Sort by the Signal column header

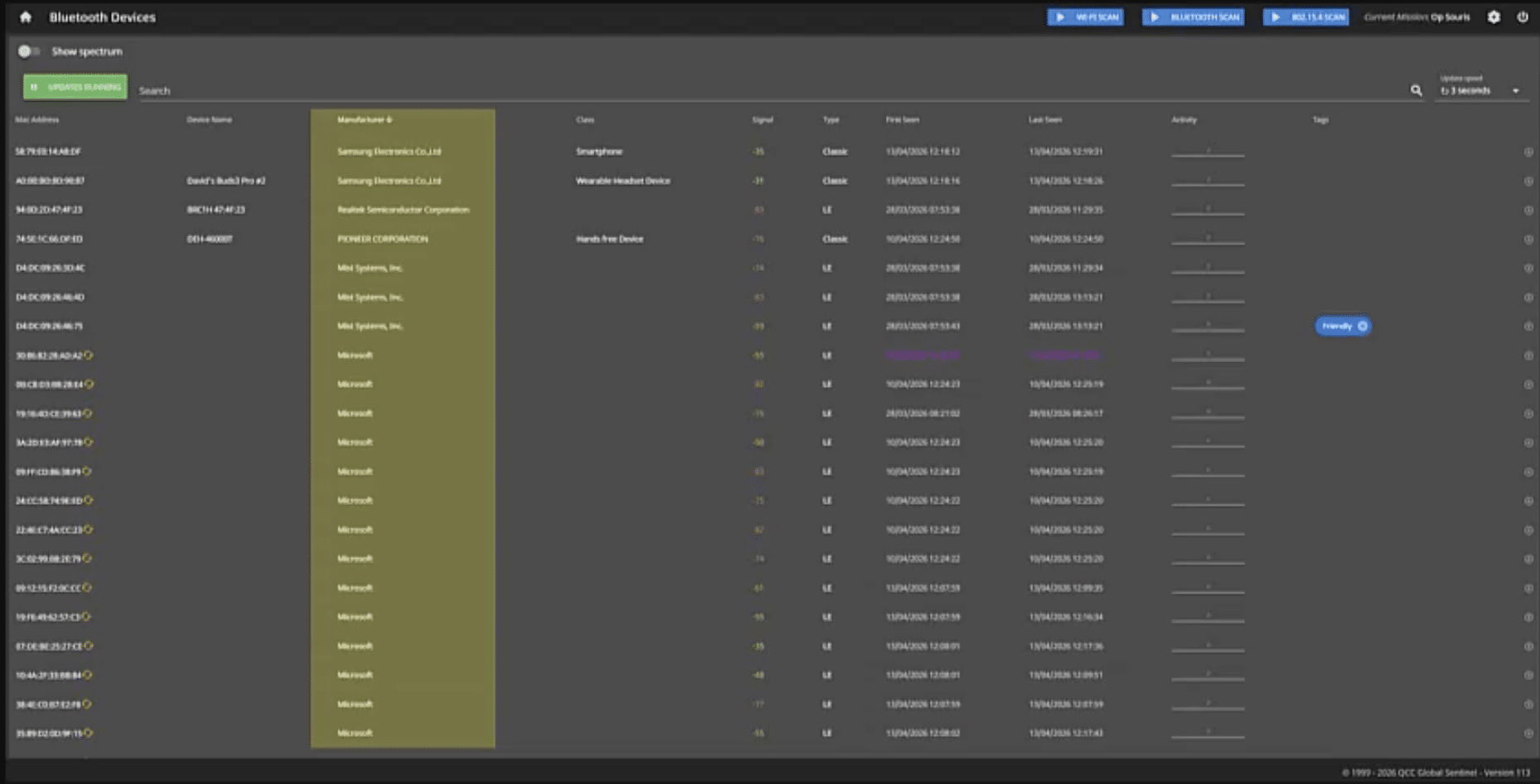point(763,120)
